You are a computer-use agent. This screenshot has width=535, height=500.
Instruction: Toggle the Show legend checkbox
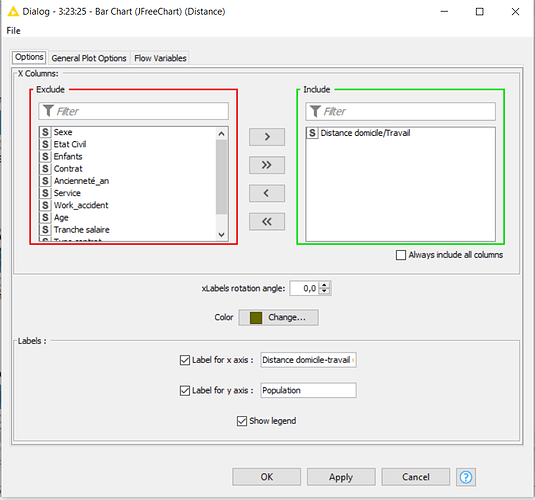coord(242,421)
